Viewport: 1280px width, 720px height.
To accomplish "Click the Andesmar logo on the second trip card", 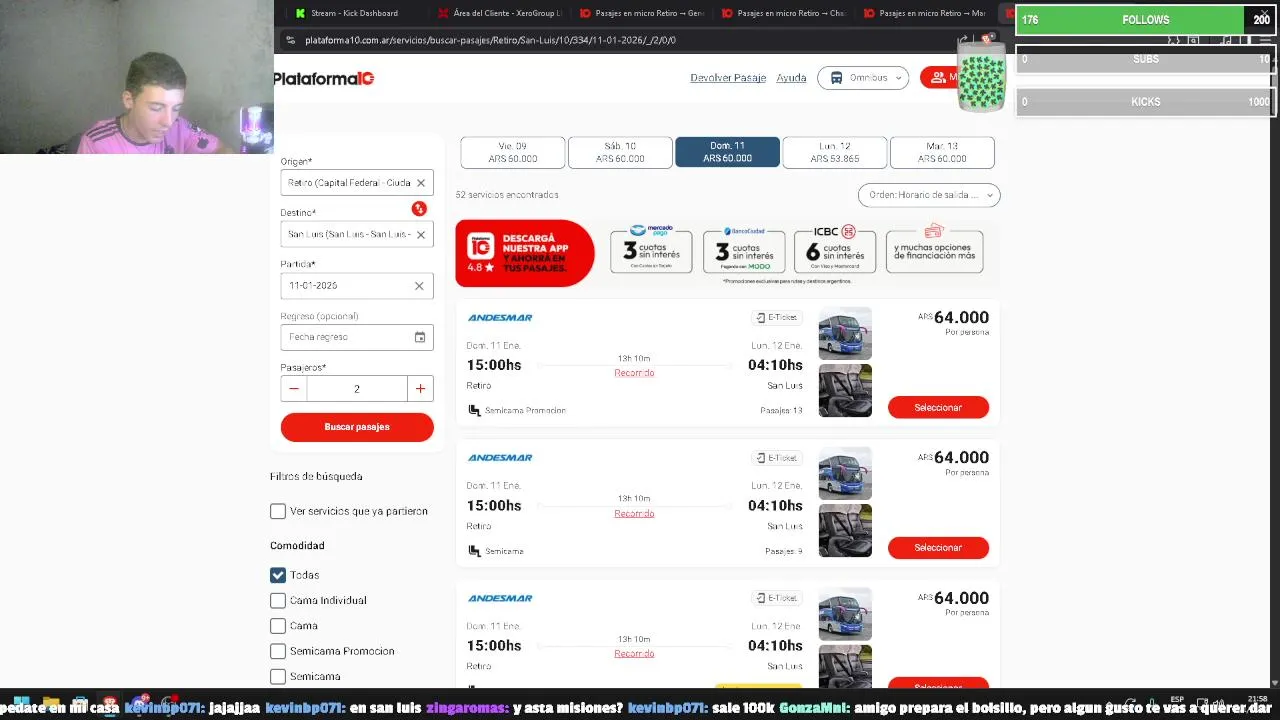I will click(x=500, y=458).
